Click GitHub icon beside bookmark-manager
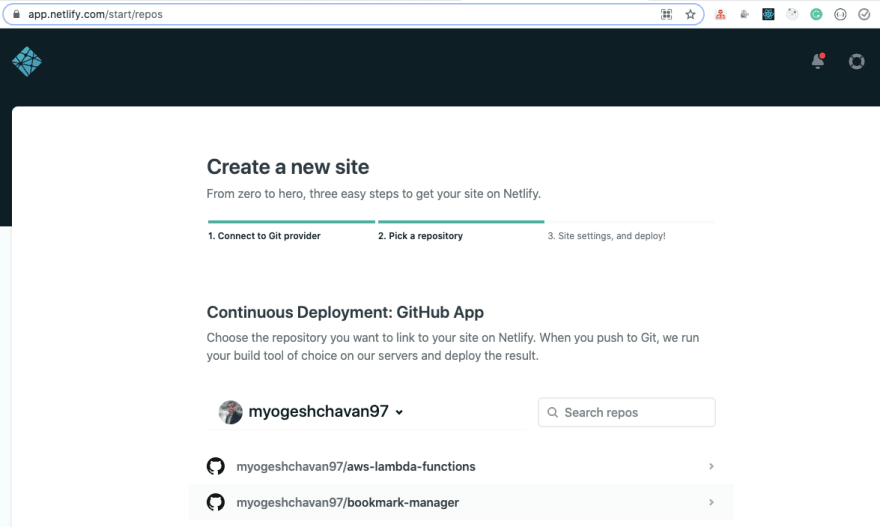 [x=216, y=502]
